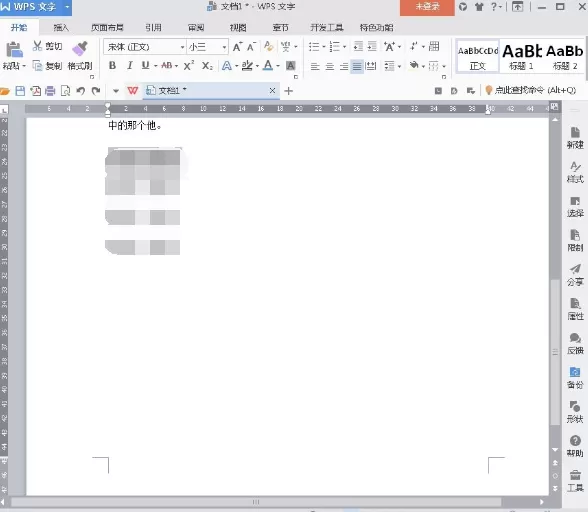The height and width of the screenshot is (512, 588).
Task: Open the bullet list dropdown arrow
Action: coord(324,47)
